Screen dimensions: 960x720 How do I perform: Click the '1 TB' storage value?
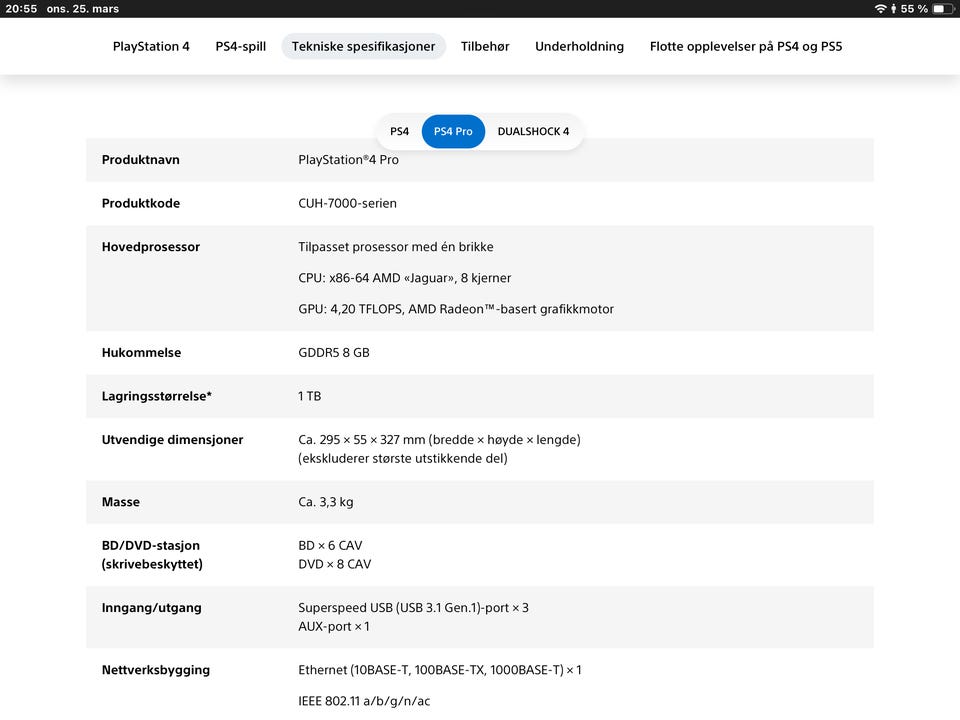coord(310,396)
